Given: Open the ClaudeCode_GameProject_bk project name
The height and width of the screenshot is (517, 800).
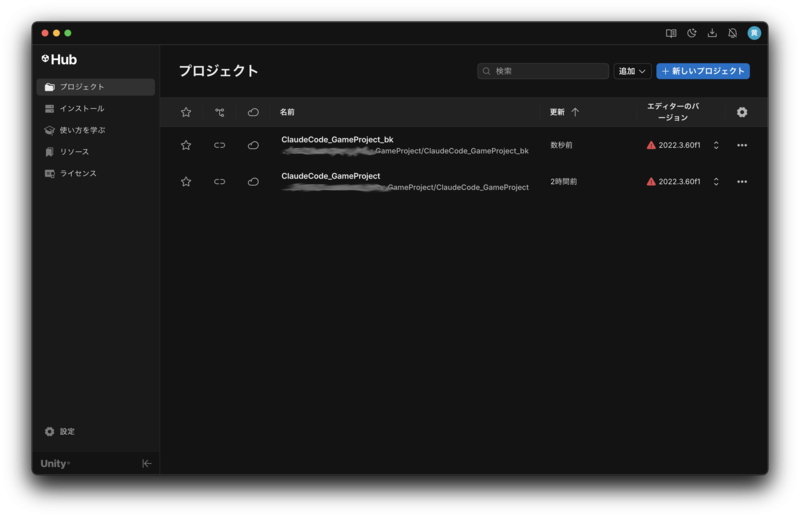Looking at the screenshot, I should pos(337,139).
